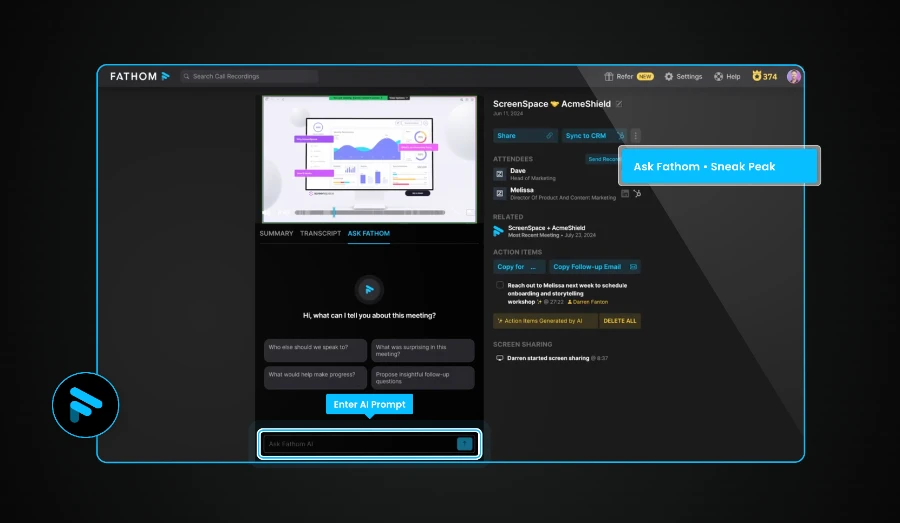Screen dimensions: 900x523
Task: Click Copy Follow-up Email button
Action: (x=595, y=267)
